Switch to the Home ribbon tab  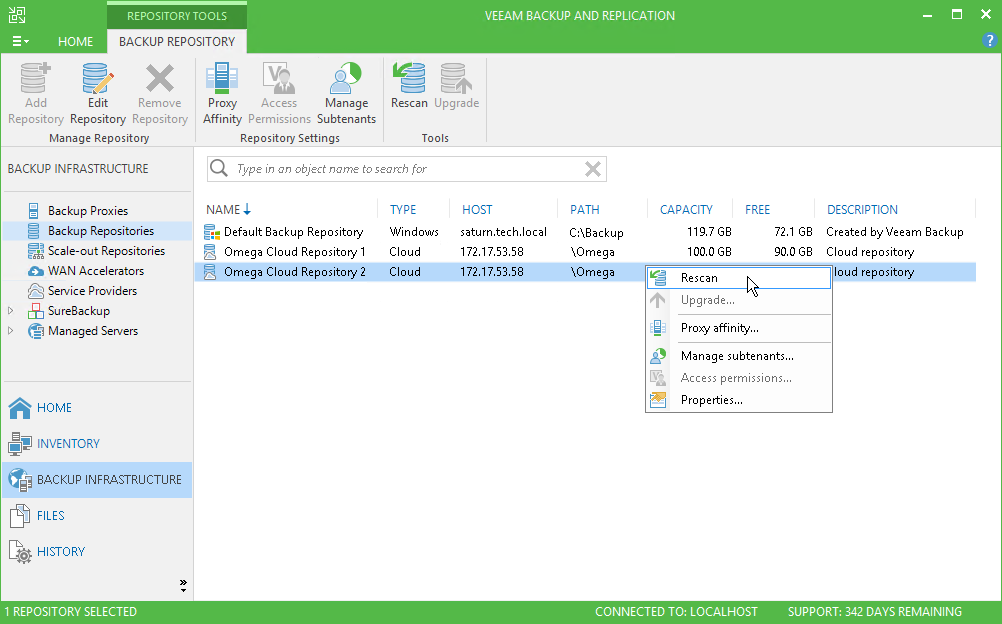point(75,41)
